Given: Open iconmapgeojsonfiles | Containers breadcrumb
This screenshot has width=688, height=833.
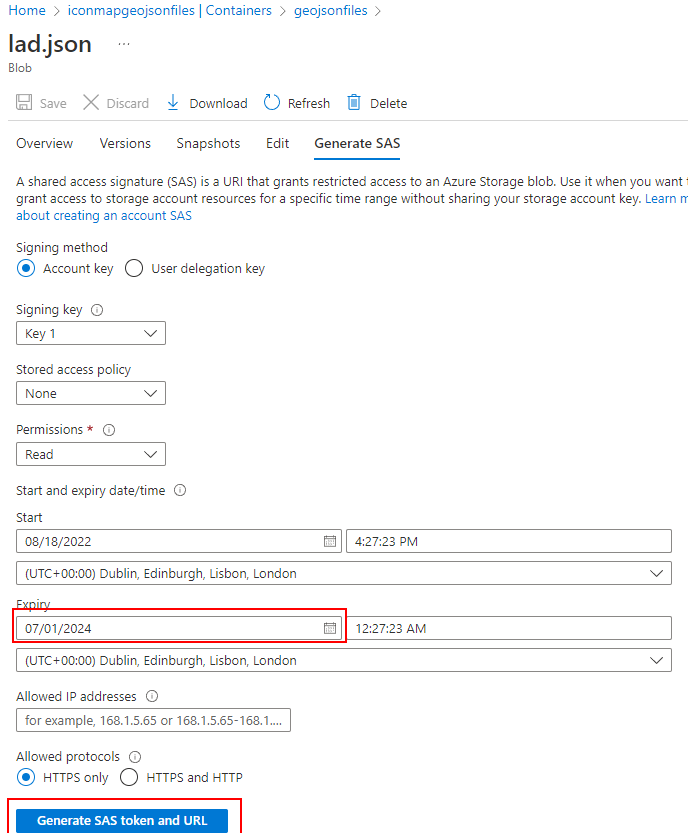Looking at the screenshot, I should coord(169,11).
